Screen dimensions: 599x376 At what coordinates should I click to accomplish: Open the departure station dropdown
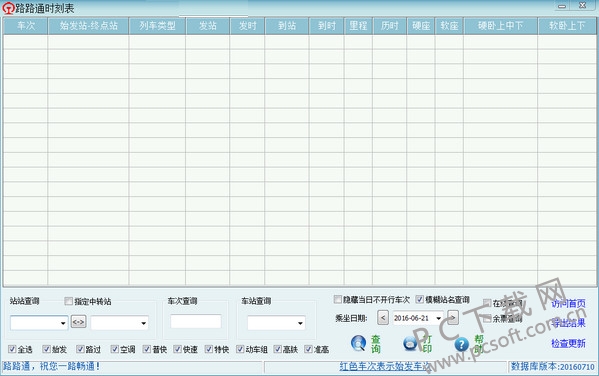tap(63, 323)
